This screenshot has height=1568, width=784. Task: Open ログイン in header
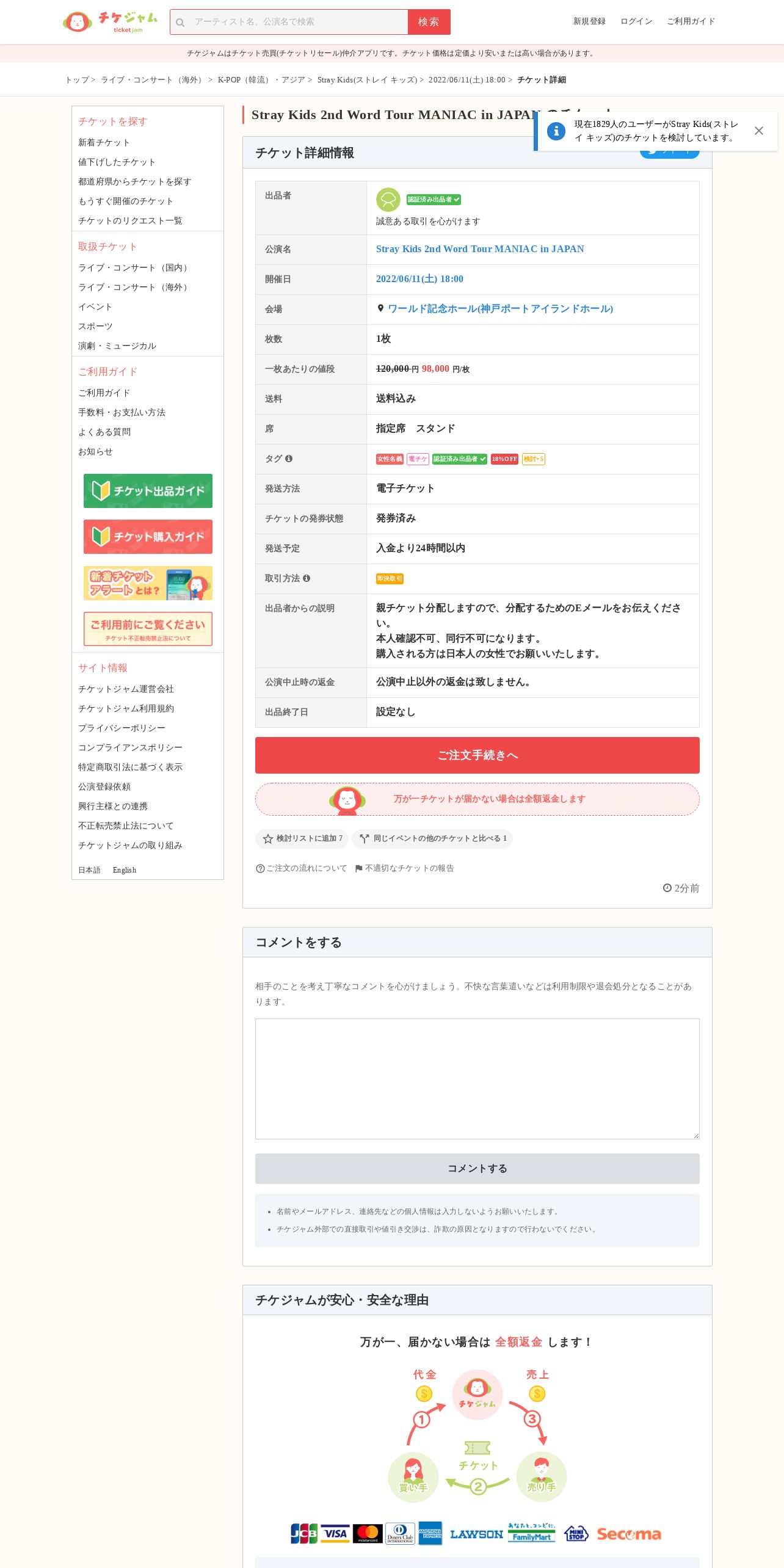(x=636, y=21)
